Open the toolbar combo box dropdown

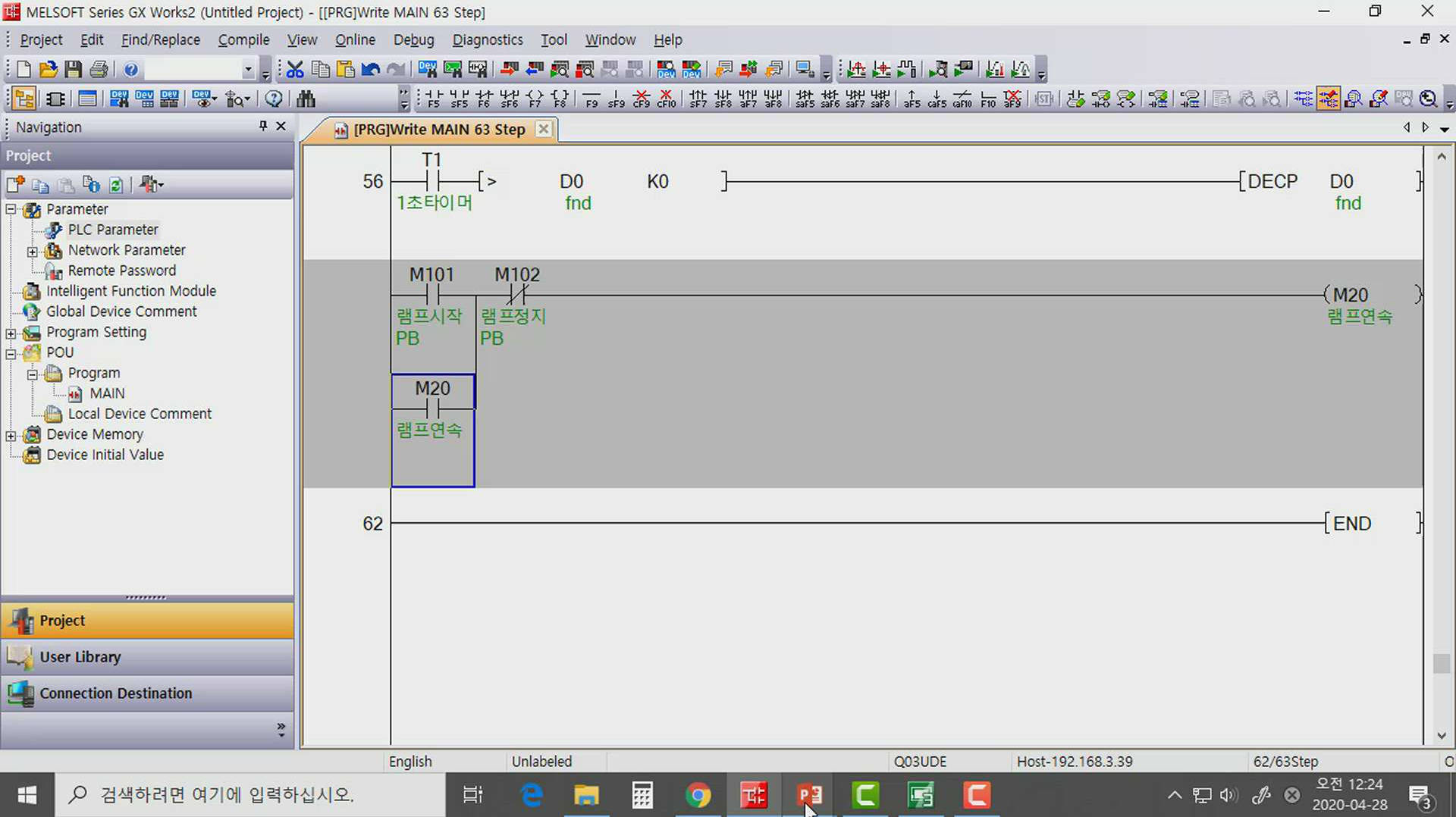coord(248,70)
